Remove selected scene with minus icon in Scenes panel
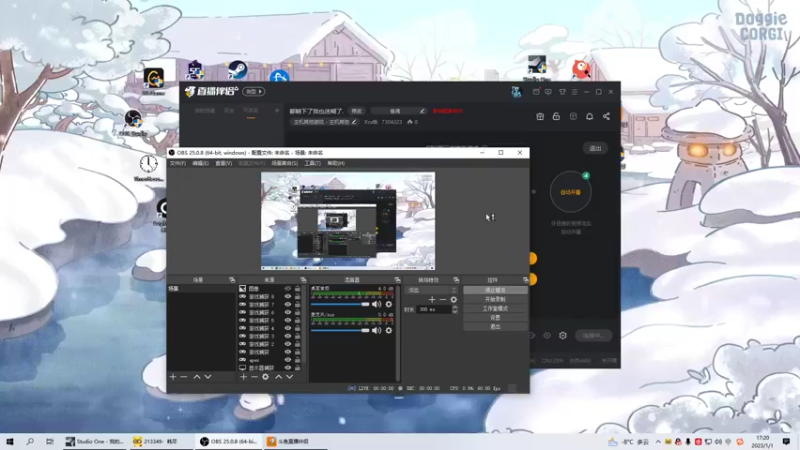This screenshot has height=450, width=800. 184,377
